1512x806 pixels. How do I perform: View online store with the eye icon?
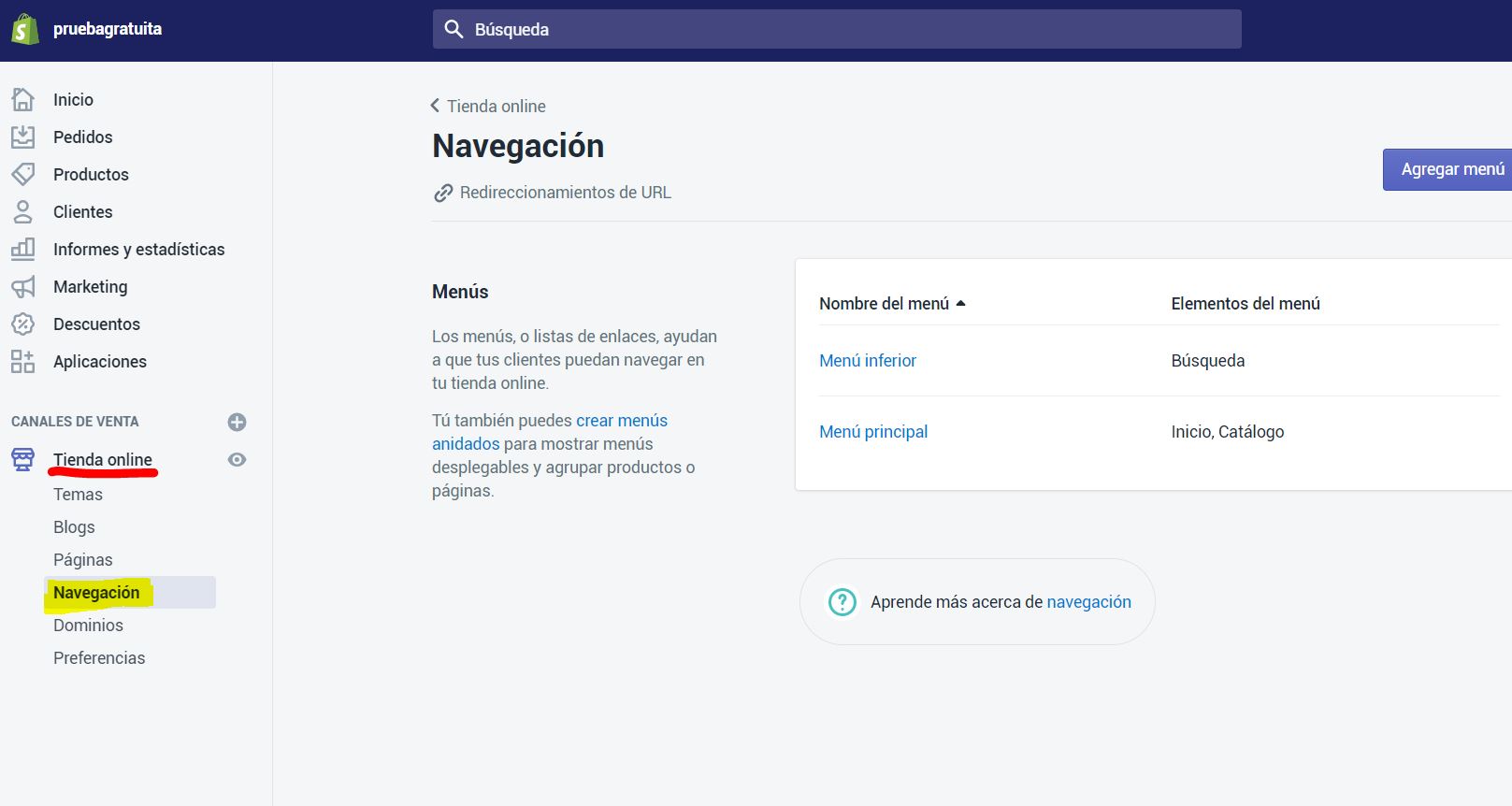pos(238,459)
